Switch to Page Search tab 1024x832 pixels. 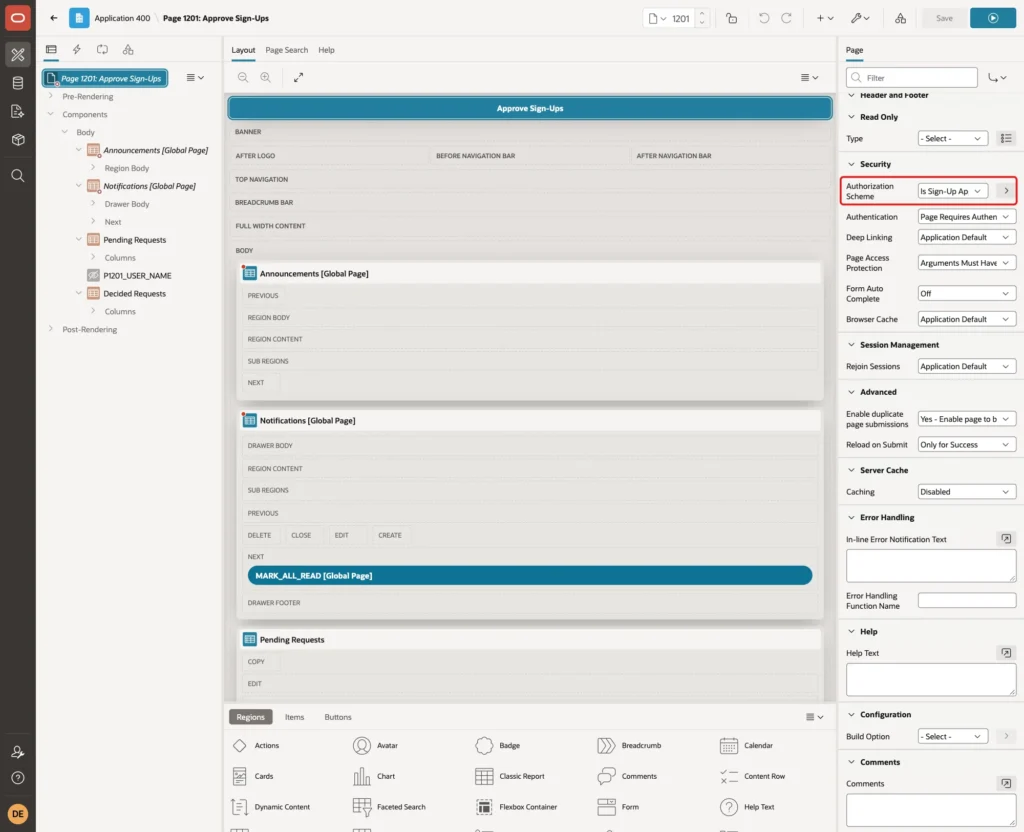pos(286,50)
